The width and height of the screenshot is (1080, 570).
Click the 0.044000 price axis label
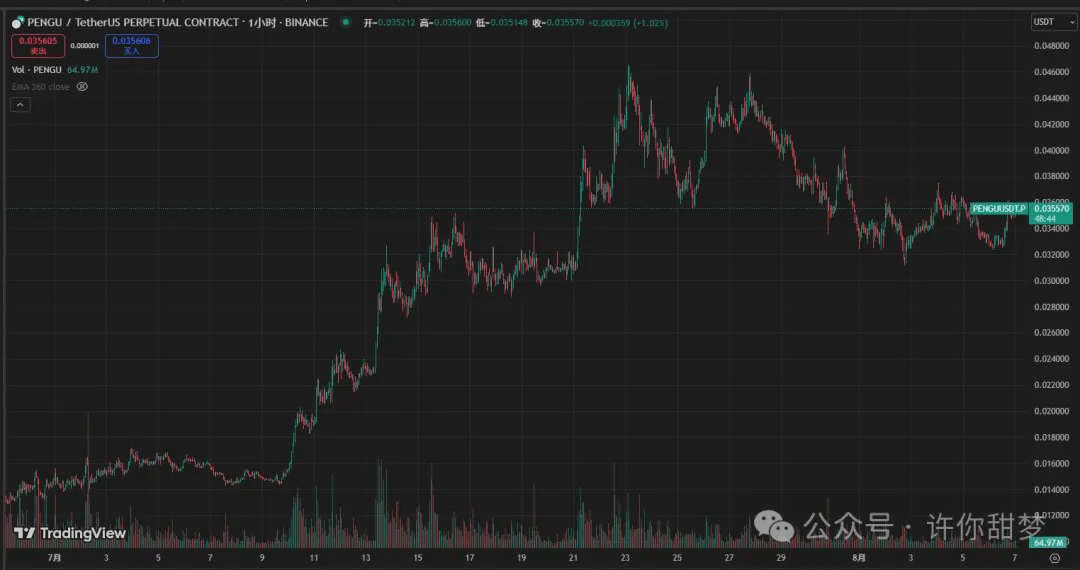tap(1051, 98)
